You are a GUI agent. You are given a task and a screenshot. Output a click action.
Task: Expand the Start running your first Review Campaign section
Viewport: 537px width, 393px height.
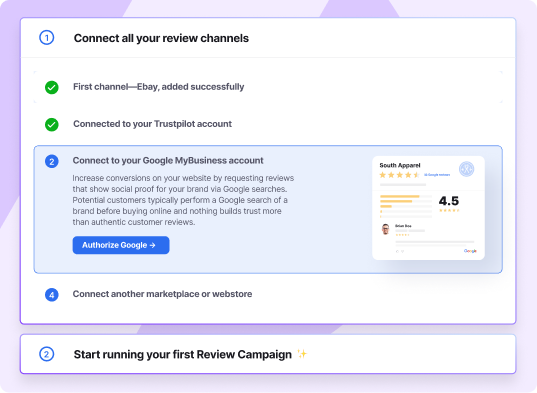click(x=268, y=354)
